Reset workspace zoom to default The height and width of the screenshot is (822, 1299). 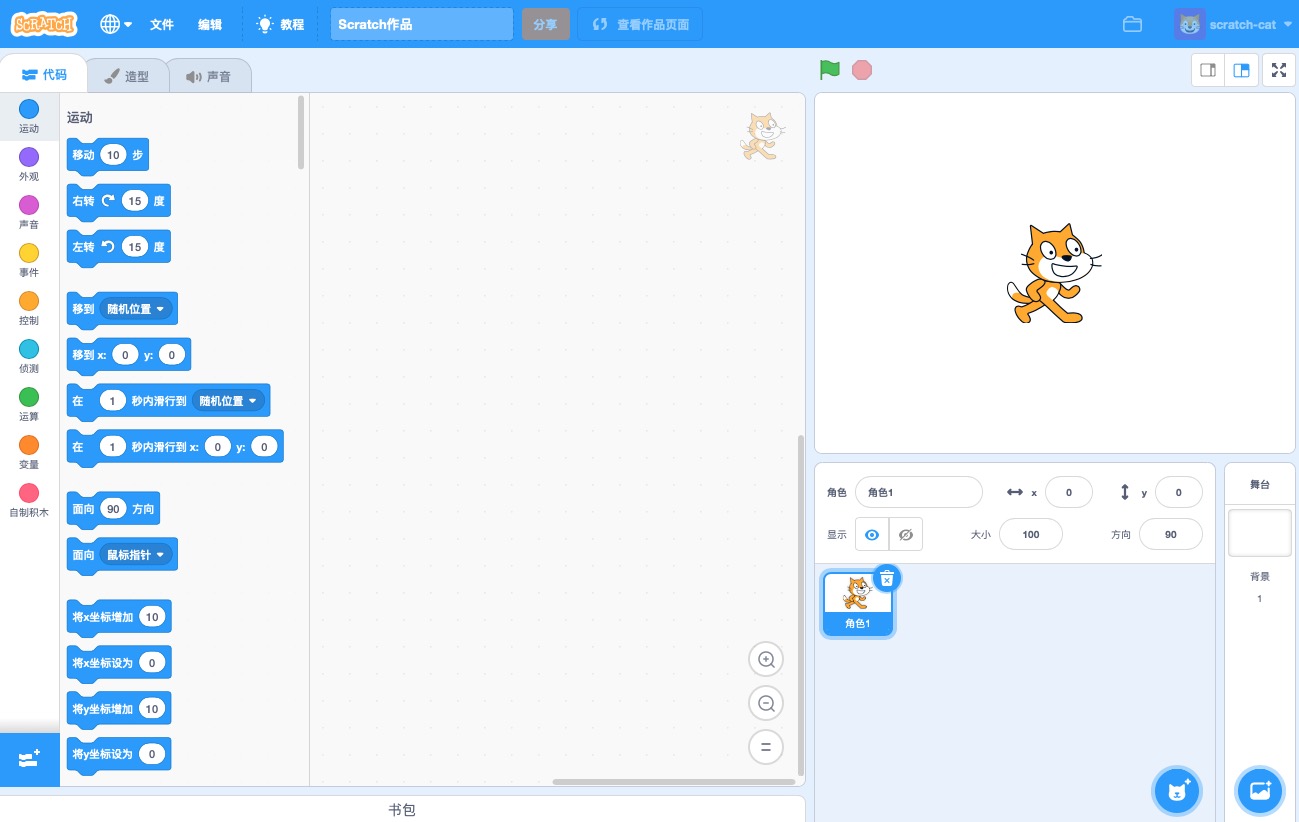(x=766, y=747)
